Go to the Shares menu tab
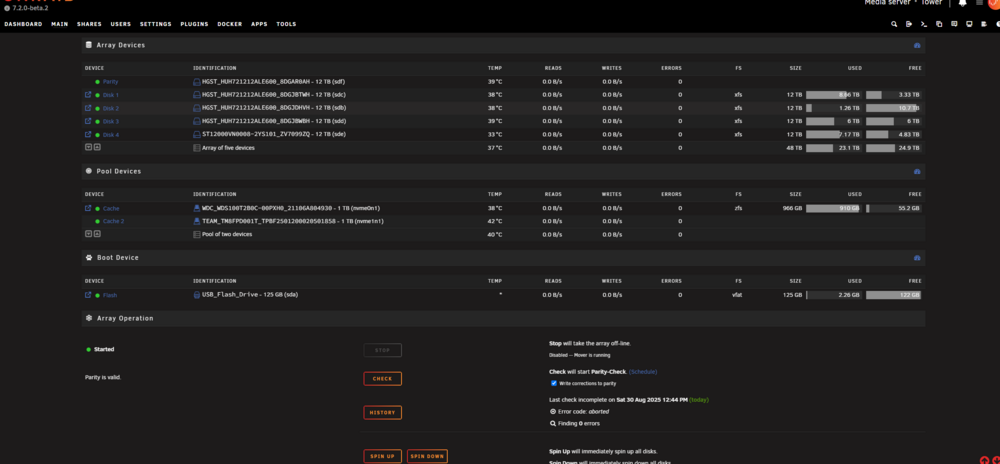 click(89, 24)
